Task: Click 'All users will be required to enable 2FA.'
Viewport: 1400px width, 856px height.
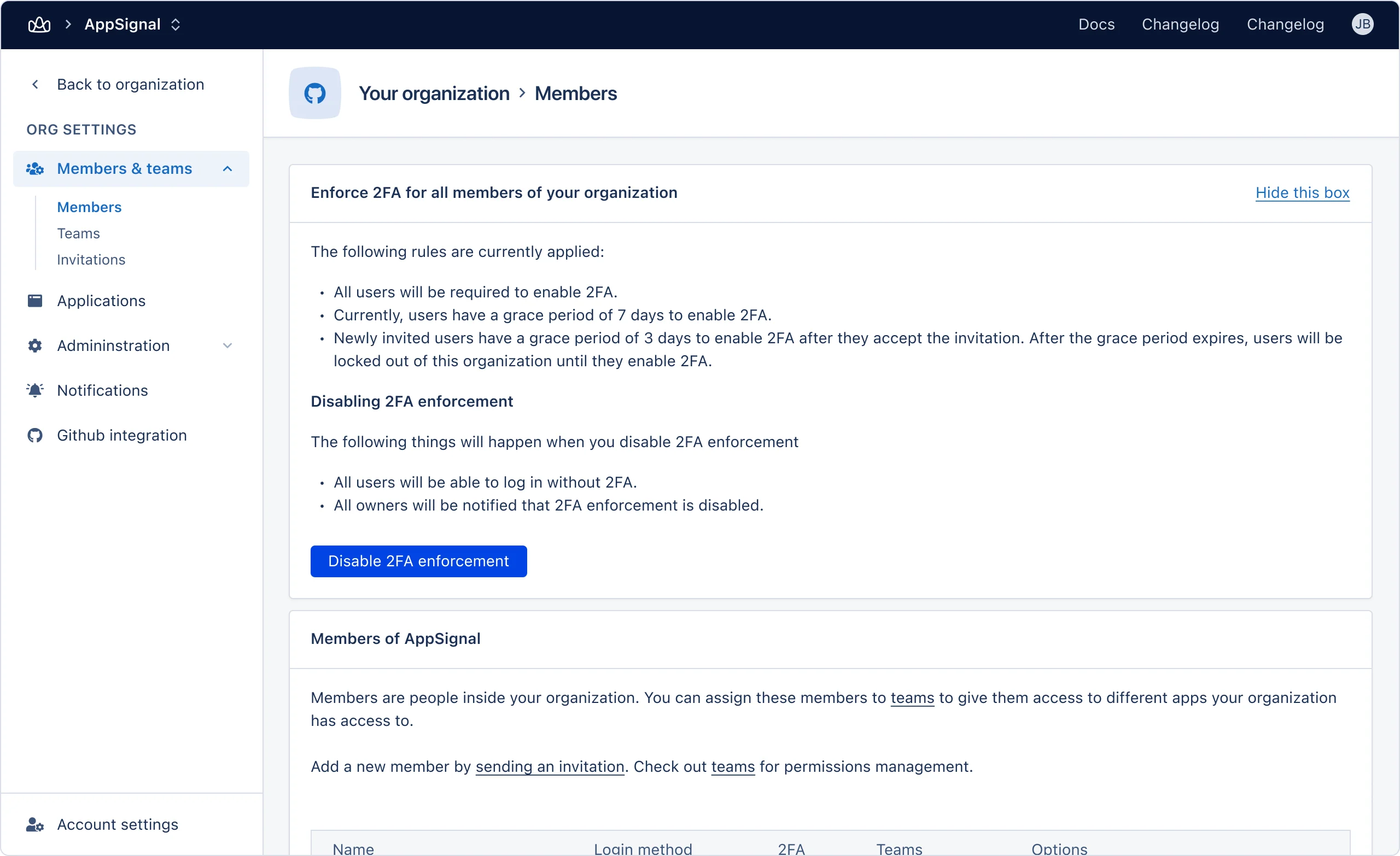Action: tap(475, 292)
